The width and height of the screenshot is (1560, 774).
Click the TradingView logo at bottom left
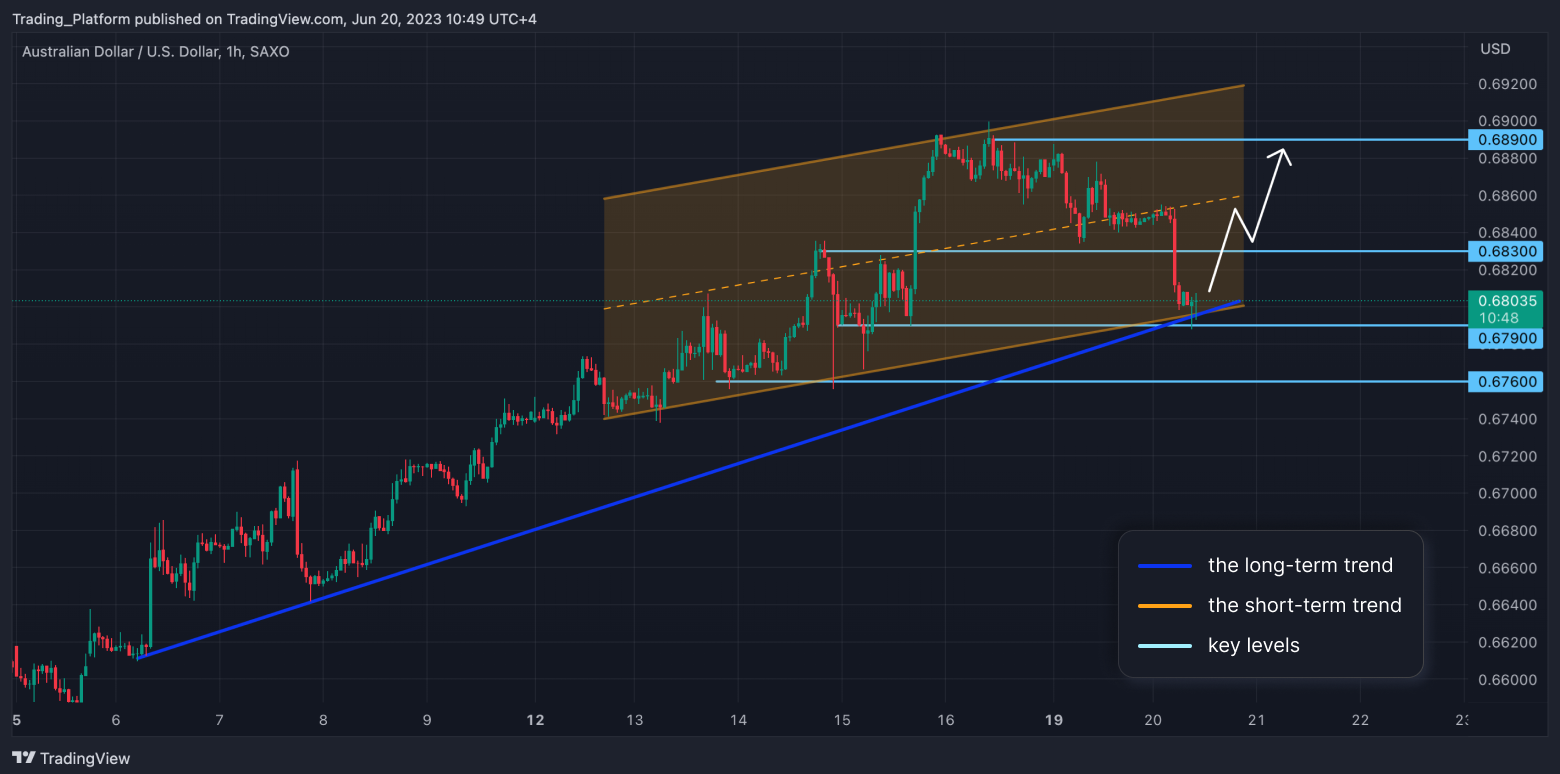pyautogui.click(x=71, y=758)
